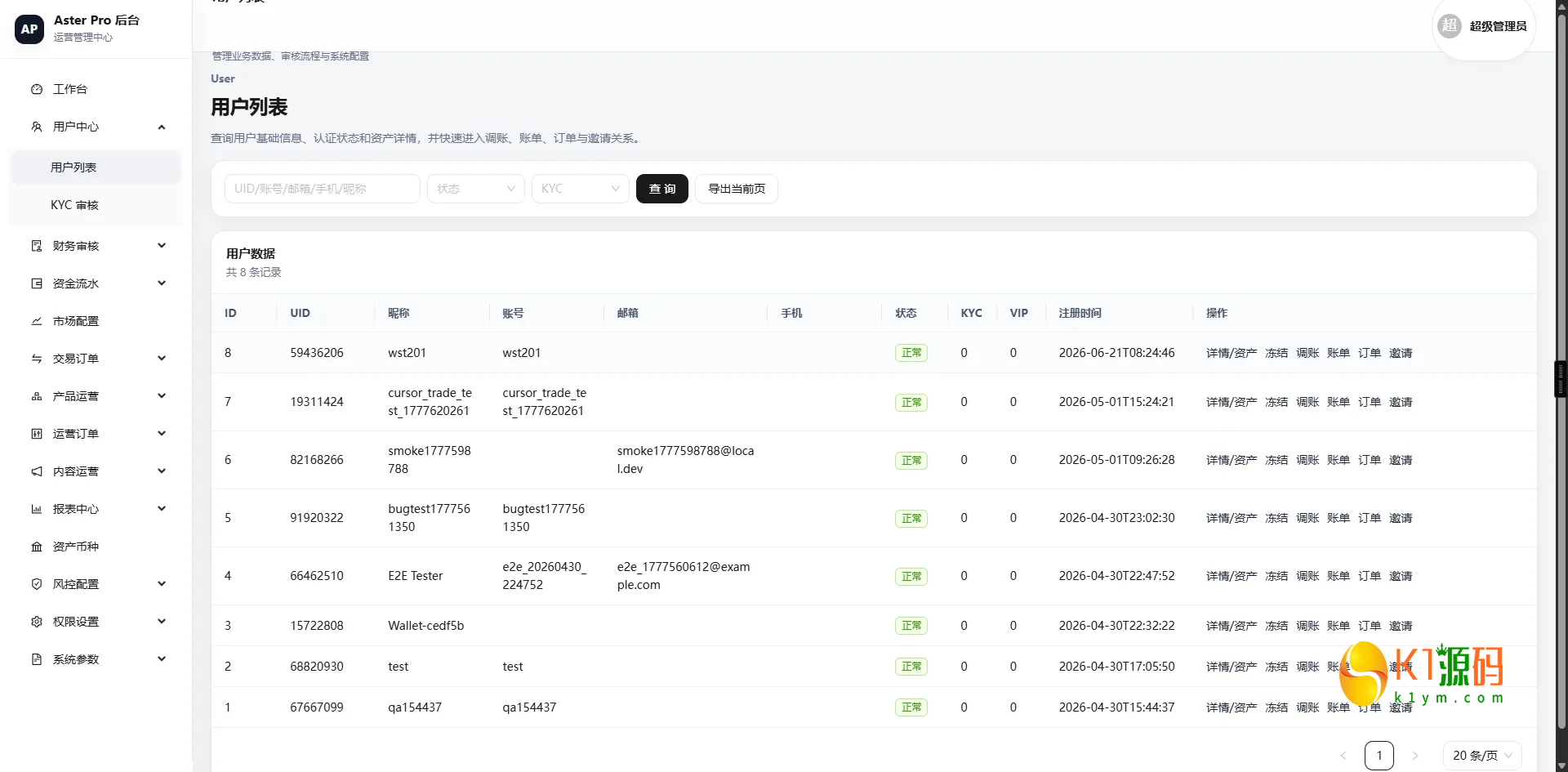Click 冻结 for qa154437 row
1568x772 pixels.
point(1276,707)
